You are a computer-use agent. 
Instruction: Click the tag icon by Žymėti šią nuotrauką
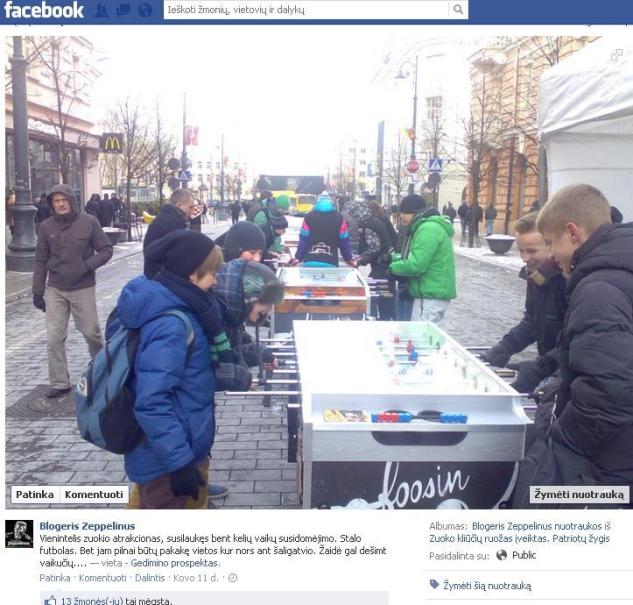click(434, 584)
